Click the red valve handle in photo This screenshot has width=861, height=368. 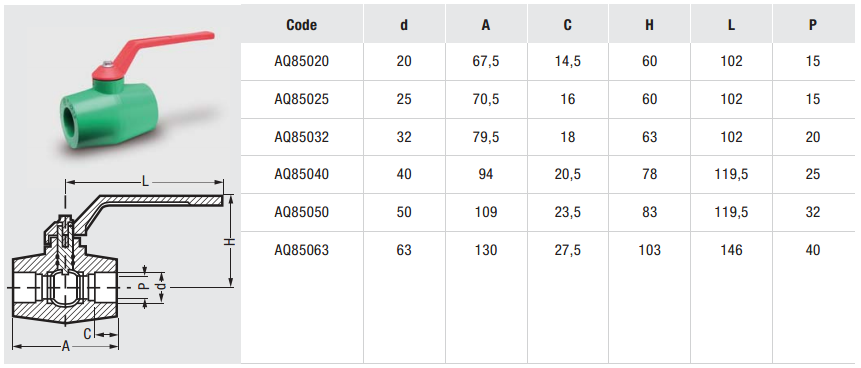click(153, 55)
